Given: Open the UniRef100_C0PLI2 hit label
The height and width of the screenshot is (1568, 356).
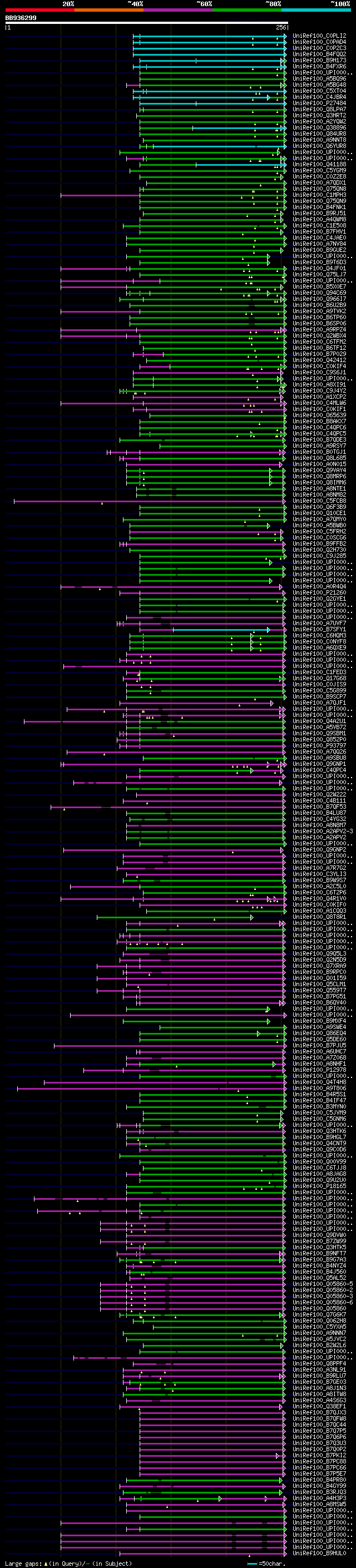Looking at the screenshot, I should click(319, 36).
